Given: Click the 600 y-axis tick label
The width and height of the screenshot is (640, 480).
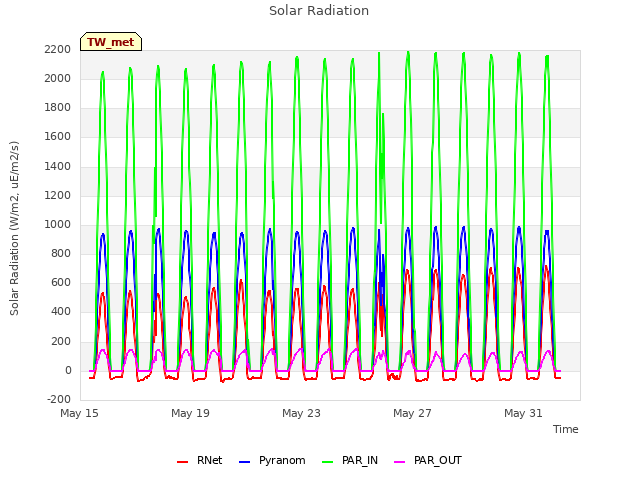Looking at the screenshot, I should click(x=61, y=283).
